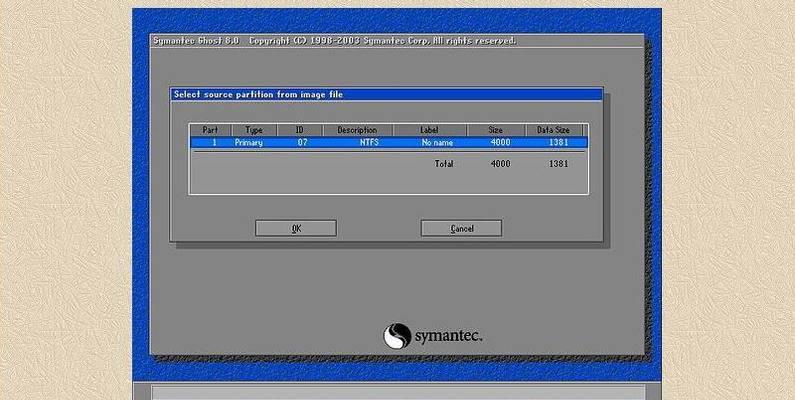Click the NTFS description cell
The height and width of the screenshot is (400, 795).
click(369, 142)
